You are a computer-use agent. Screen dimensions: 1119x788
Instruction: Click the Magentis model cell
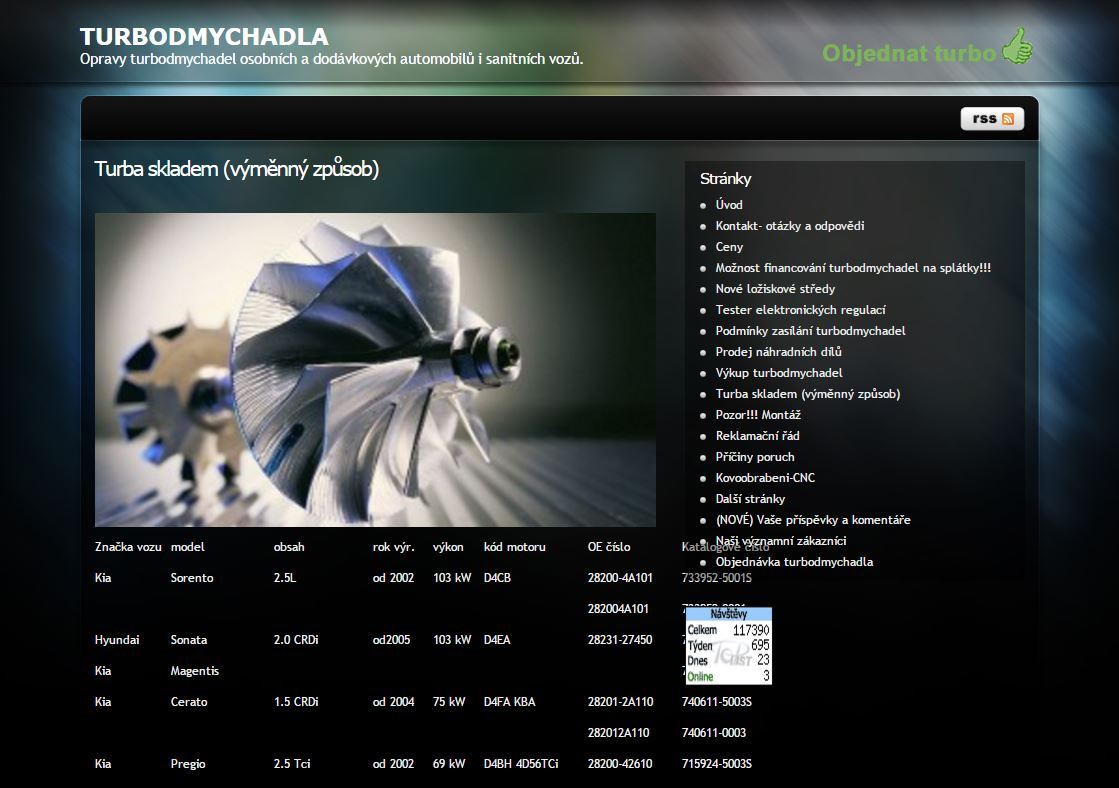point(195,671)
